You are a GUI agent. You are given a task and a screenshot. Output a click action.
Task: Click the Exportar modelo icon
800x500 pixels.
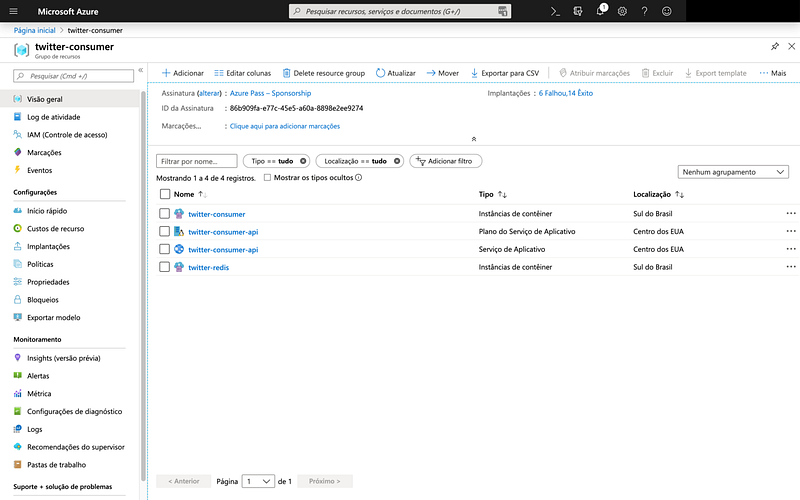click(17, 317)
